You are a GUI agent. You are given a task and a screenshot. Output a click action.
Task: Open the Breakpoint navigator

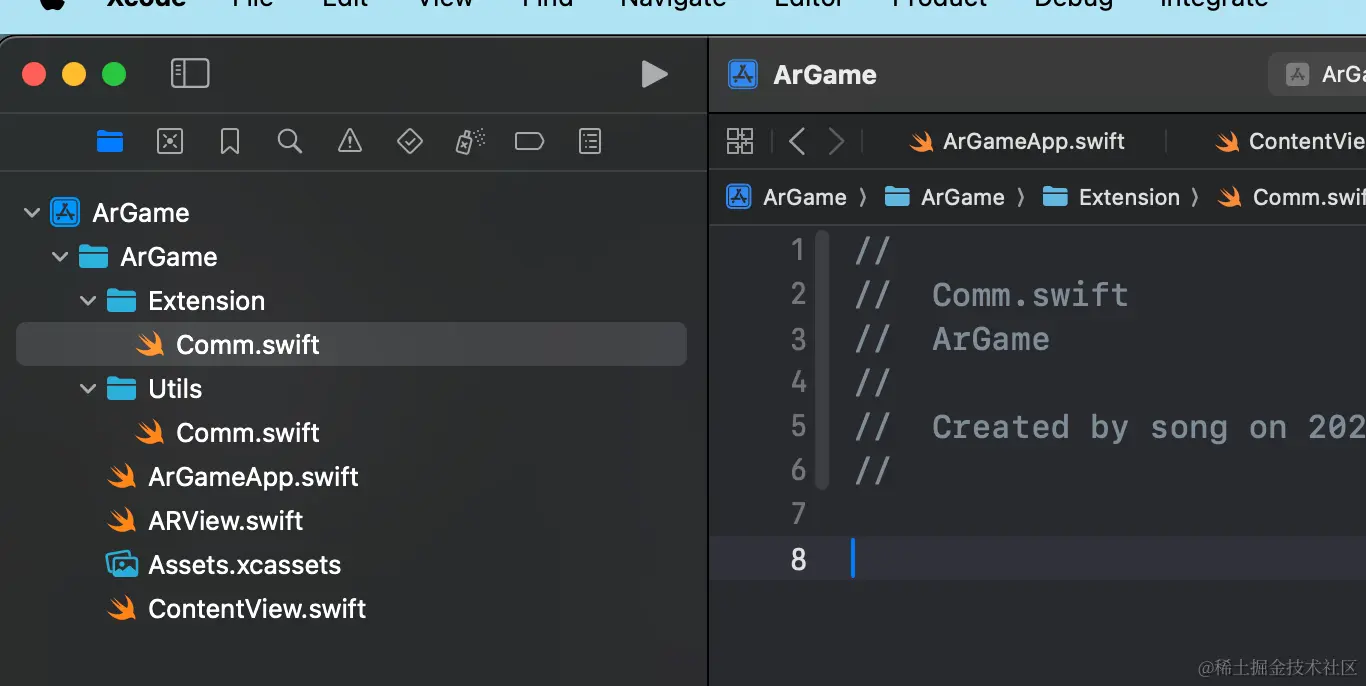pyautogui.click(x=529, y=141)
